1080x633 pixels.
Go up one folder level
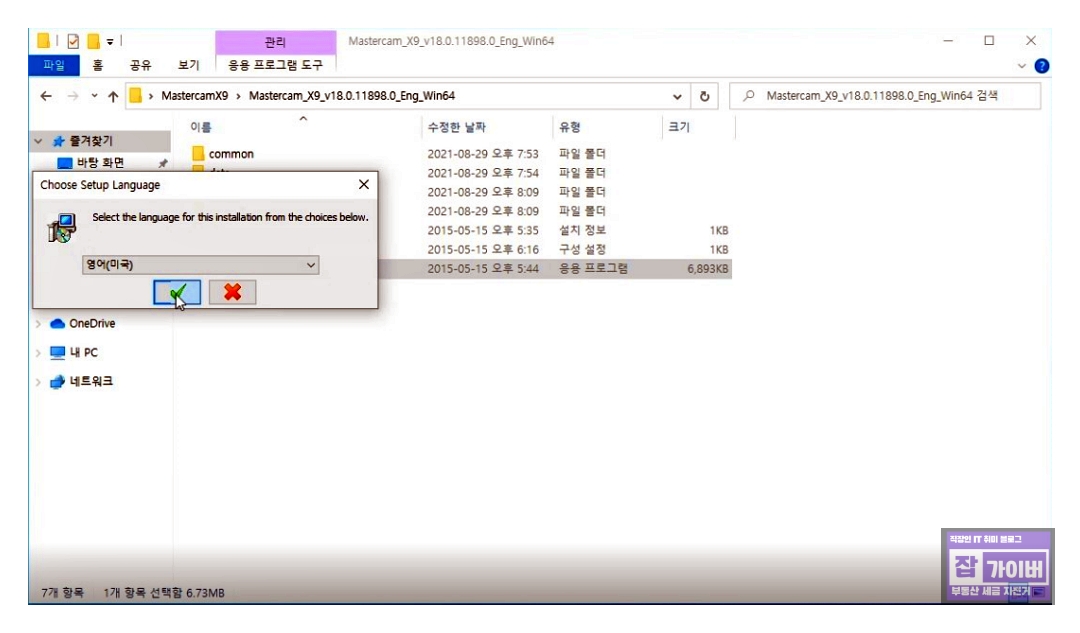[x=113, y=96]
